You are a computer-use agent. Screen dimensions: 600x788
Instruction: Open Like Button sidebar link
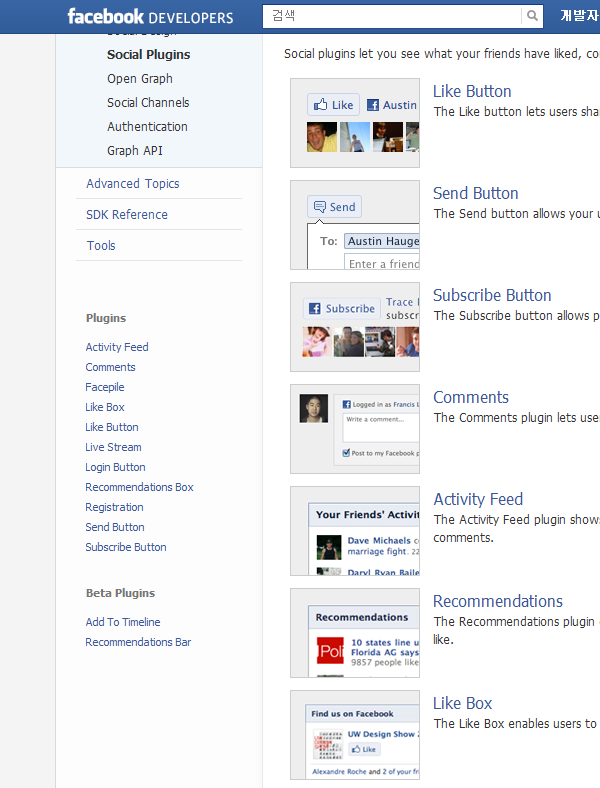tap(112, 428)
